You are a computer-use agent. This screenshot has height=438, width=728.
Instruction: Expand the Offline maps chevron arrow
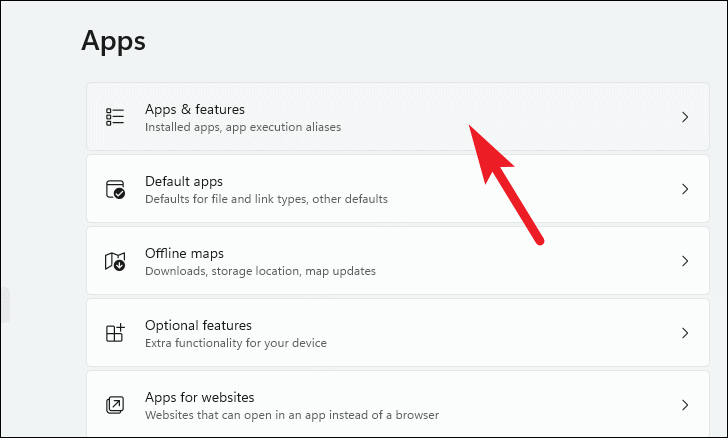(685, 261)
